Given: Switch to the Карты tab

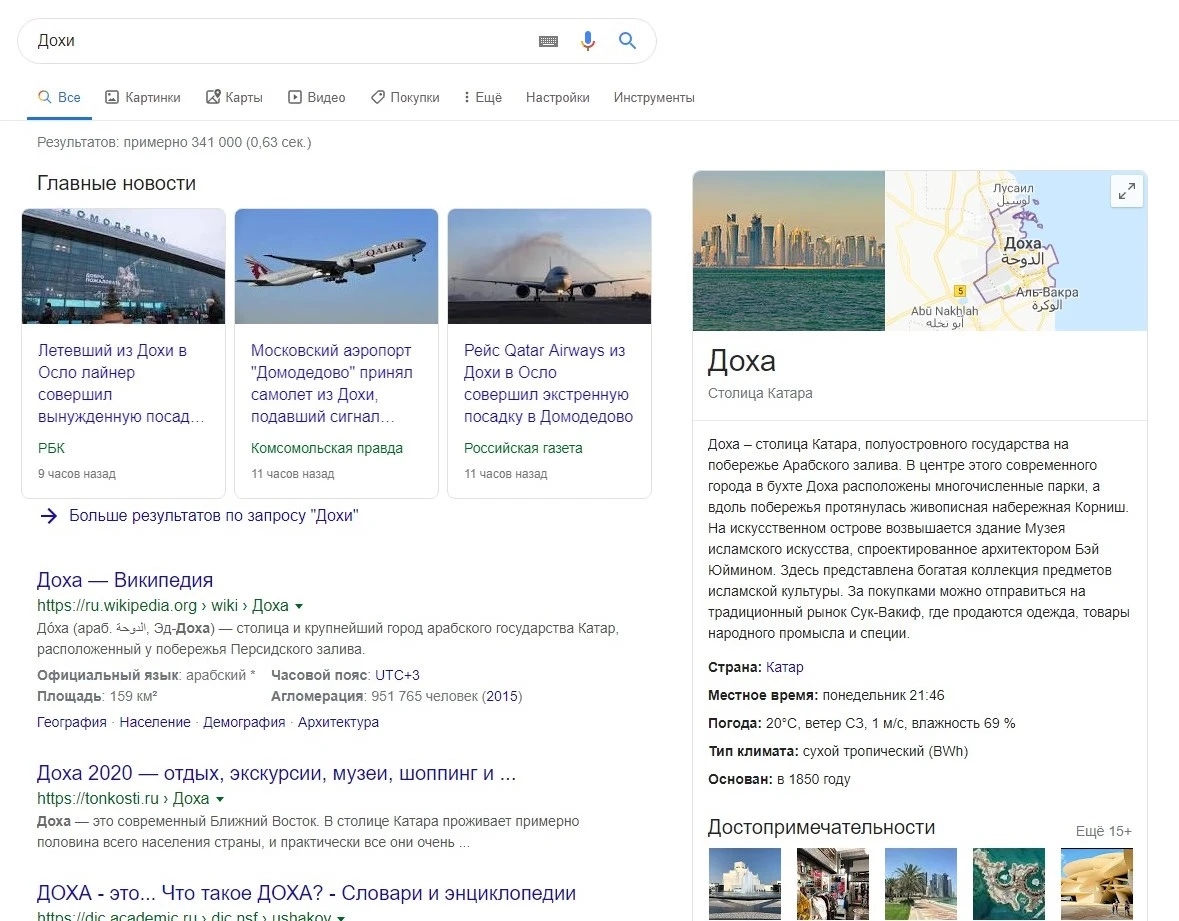Looking at the screenshot, I should point(234,97).
